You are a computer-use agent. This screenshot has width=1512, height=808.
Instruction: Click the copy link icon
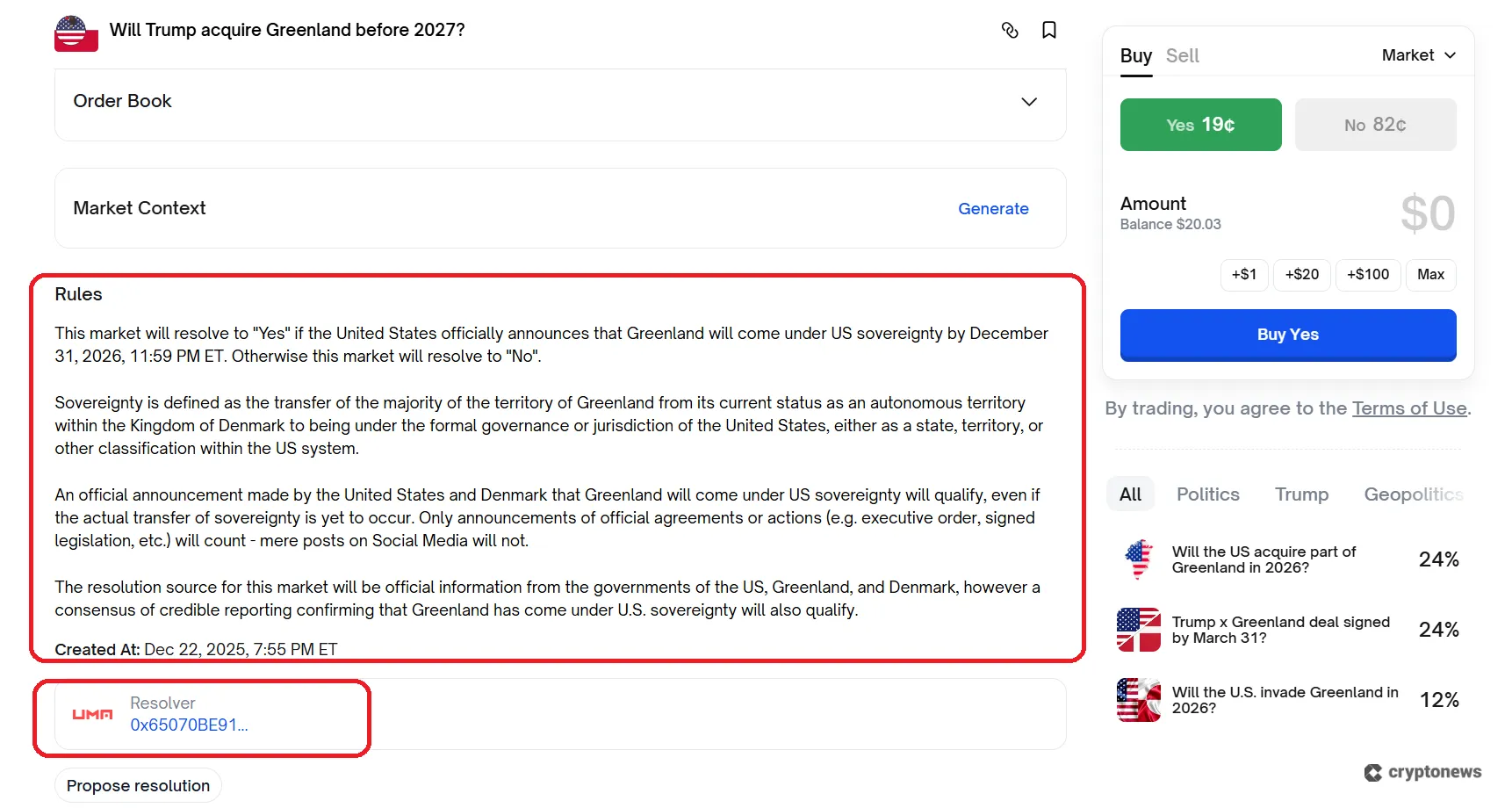point(1010,31)
